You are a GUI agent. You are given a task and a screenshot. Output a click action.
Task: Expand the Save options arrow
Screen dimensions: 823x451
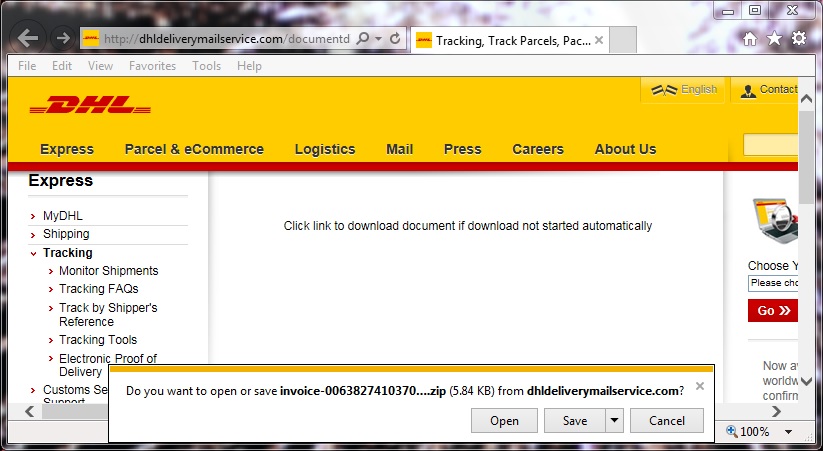(x=614, y=421)
